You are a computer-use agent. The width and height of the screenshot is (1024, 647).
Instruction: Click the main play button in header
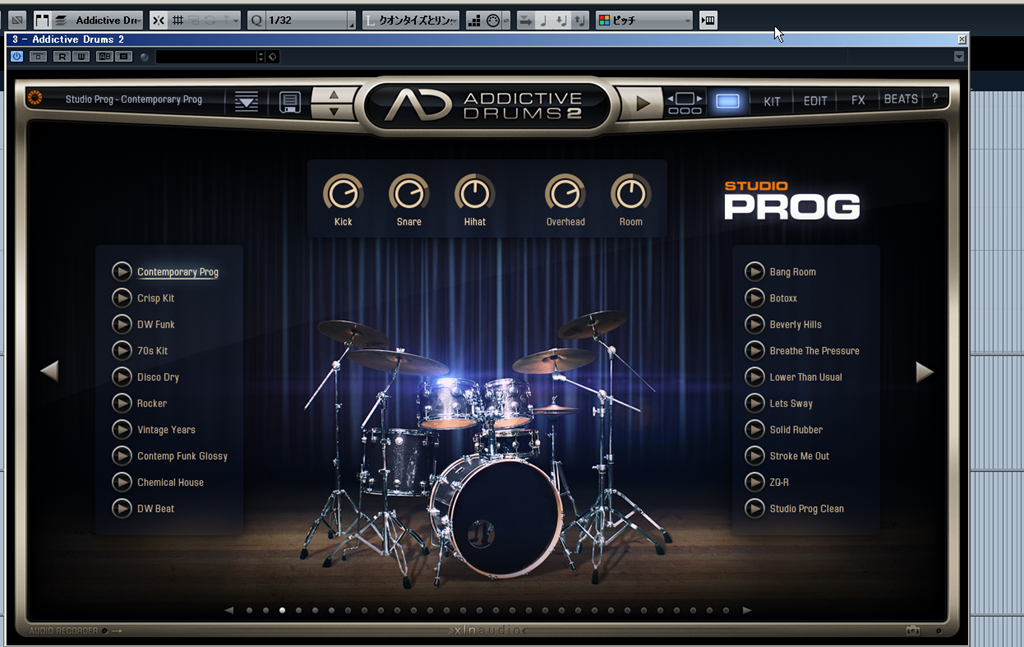click(x=642, y=103)
